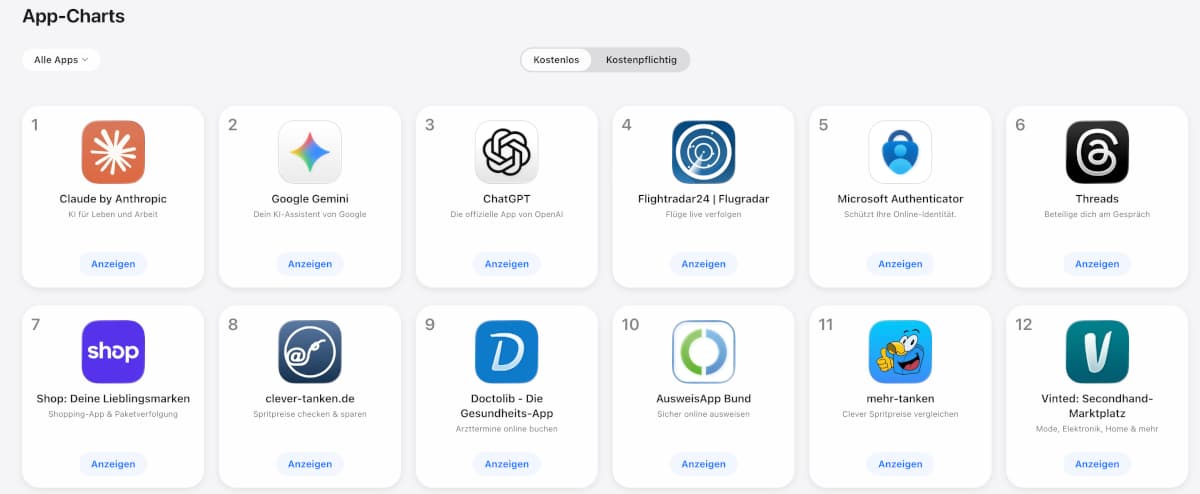Open the AusweisApp Bund icon
Image resolution: width=1200 pixels, height=494 pixels.
703,352
